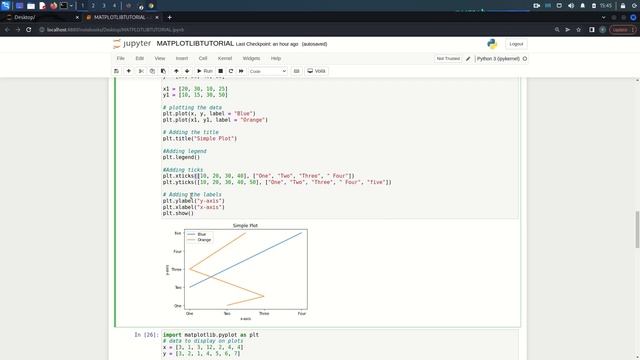Click the Simple Plot output chart

point(237,271)
